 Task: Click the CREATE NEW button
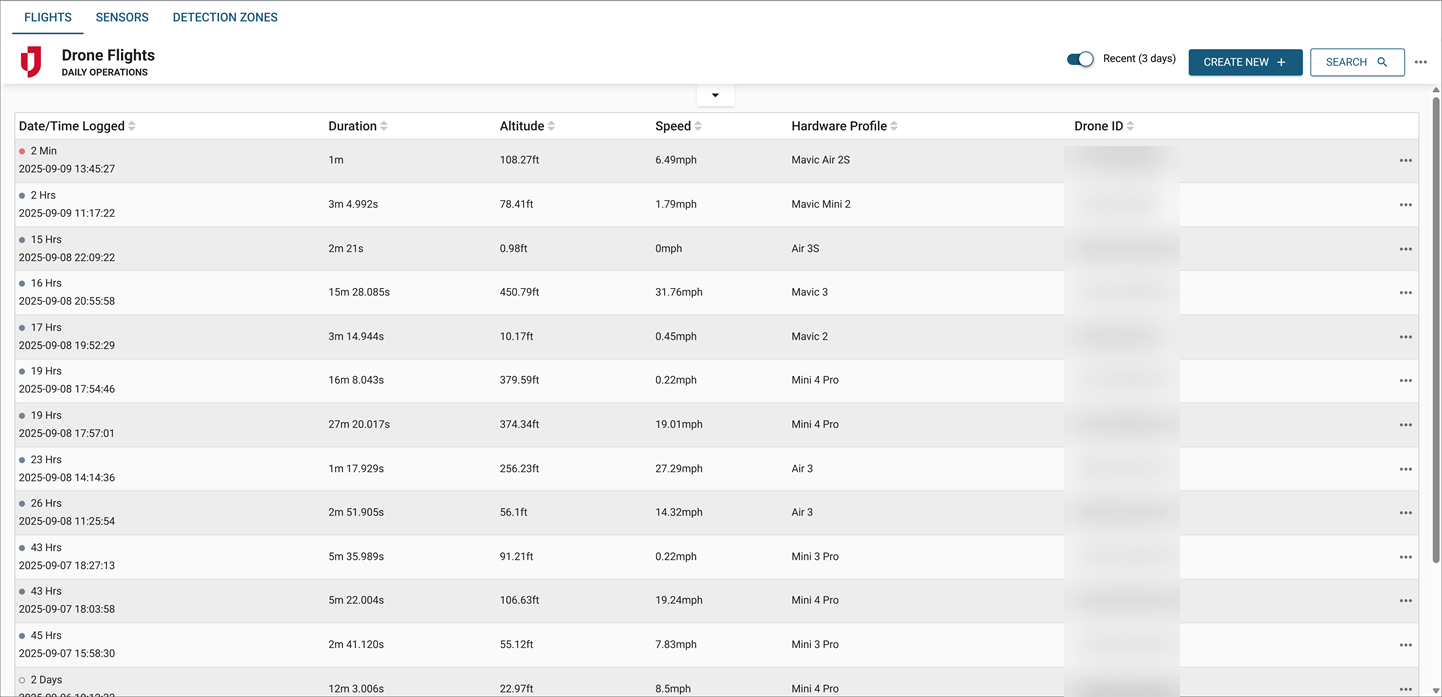[1245, 61]
